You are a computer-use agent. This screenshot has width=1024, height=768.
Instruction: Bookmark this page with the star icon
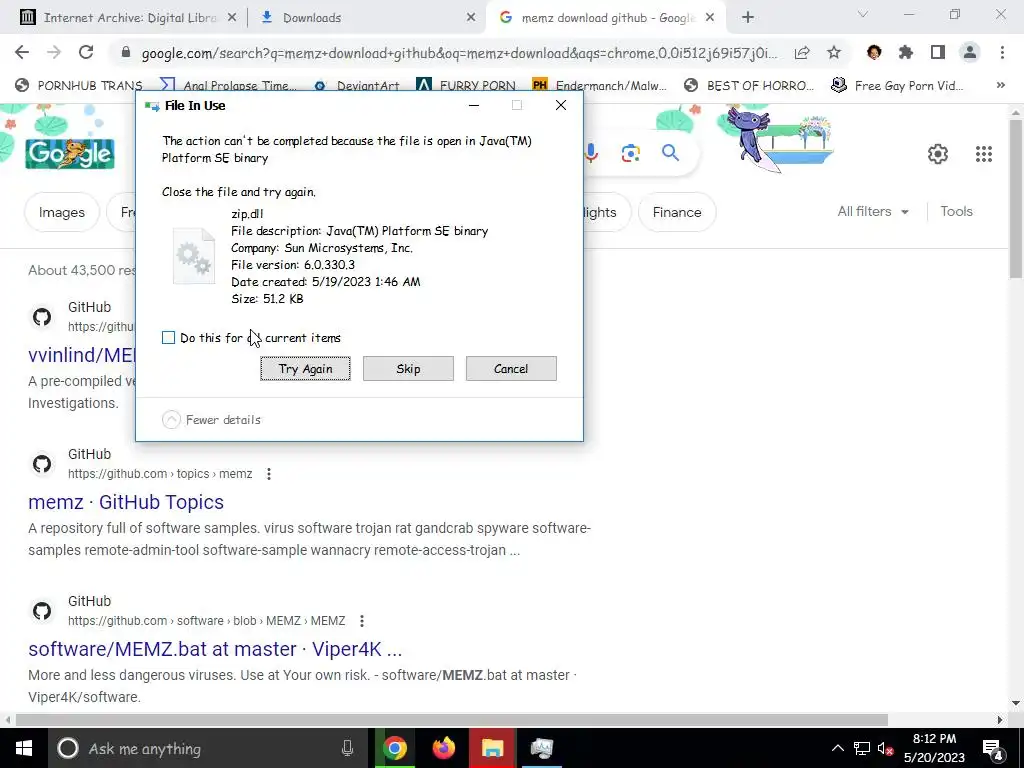point(834,53)
